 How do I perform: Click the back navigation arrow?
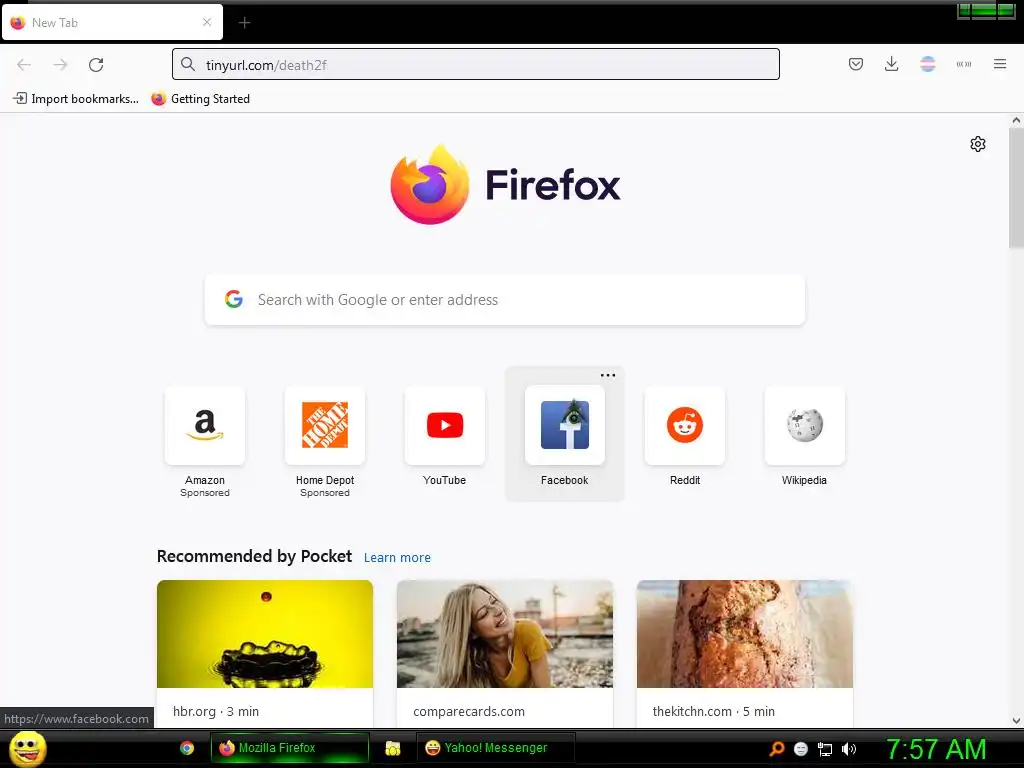tap(24, 65)
